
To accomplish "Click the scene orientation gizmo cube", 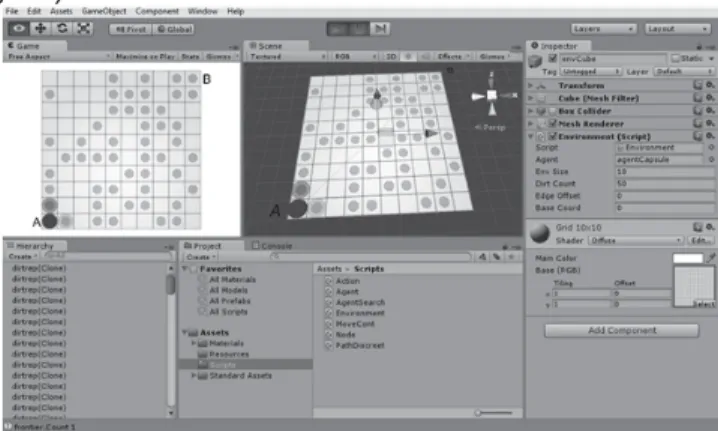I will pos(492,95).
